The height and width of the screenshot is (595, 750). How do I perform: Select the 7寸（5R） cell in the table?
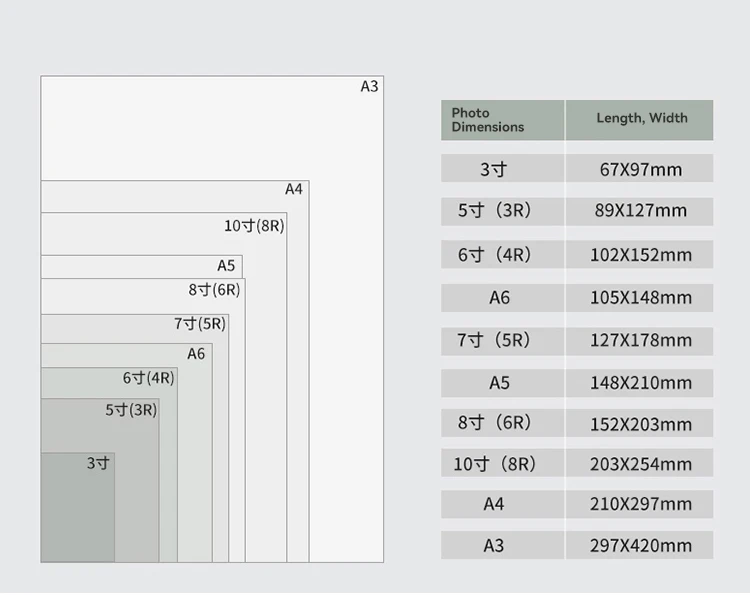(x=503, y=341)
